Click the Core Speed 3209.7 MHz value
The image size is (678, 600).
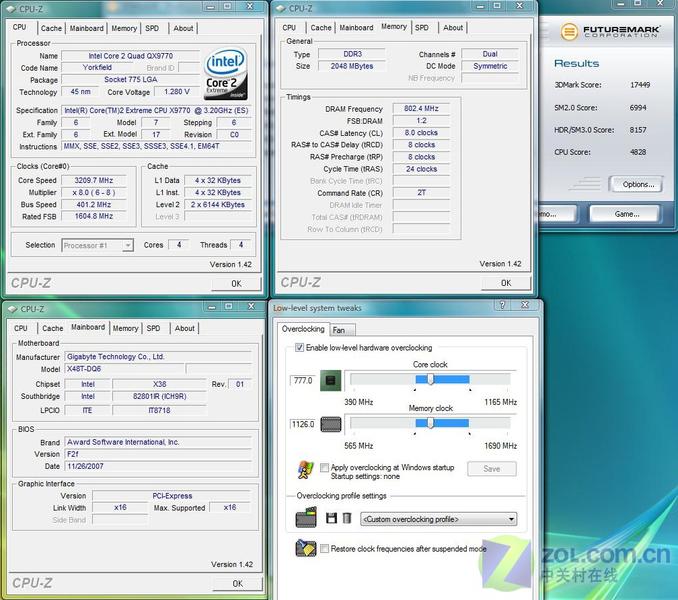click(94, 180)
